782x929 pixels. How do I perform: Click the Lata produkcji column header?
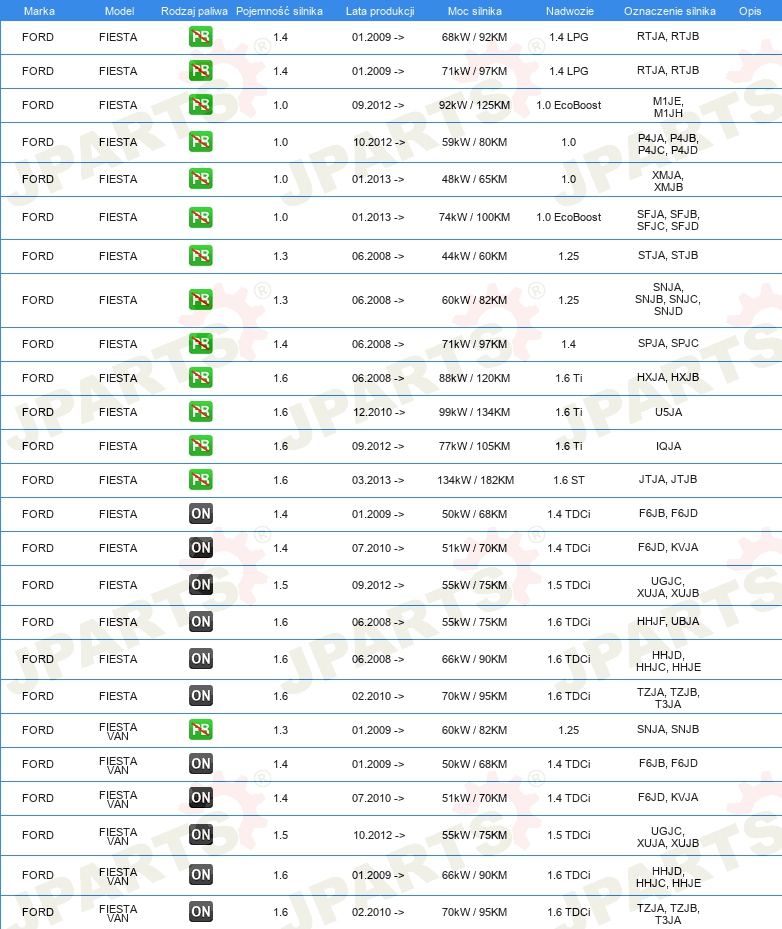pos(380,11)
